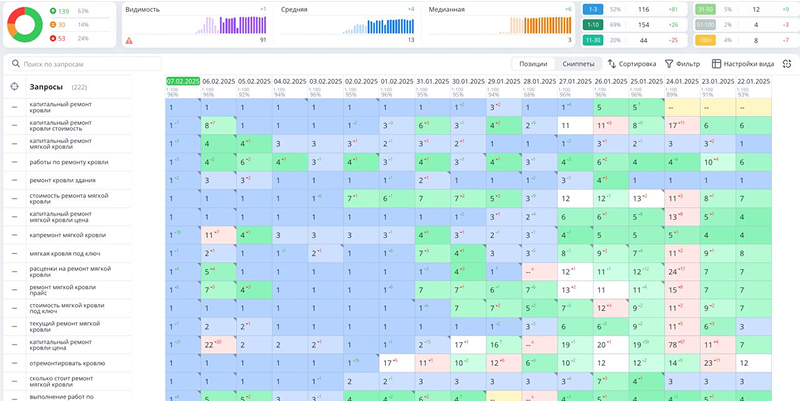Screen dimensions: 800x401
Task: Switch to the Позиции view
Action: pos(533,64)
